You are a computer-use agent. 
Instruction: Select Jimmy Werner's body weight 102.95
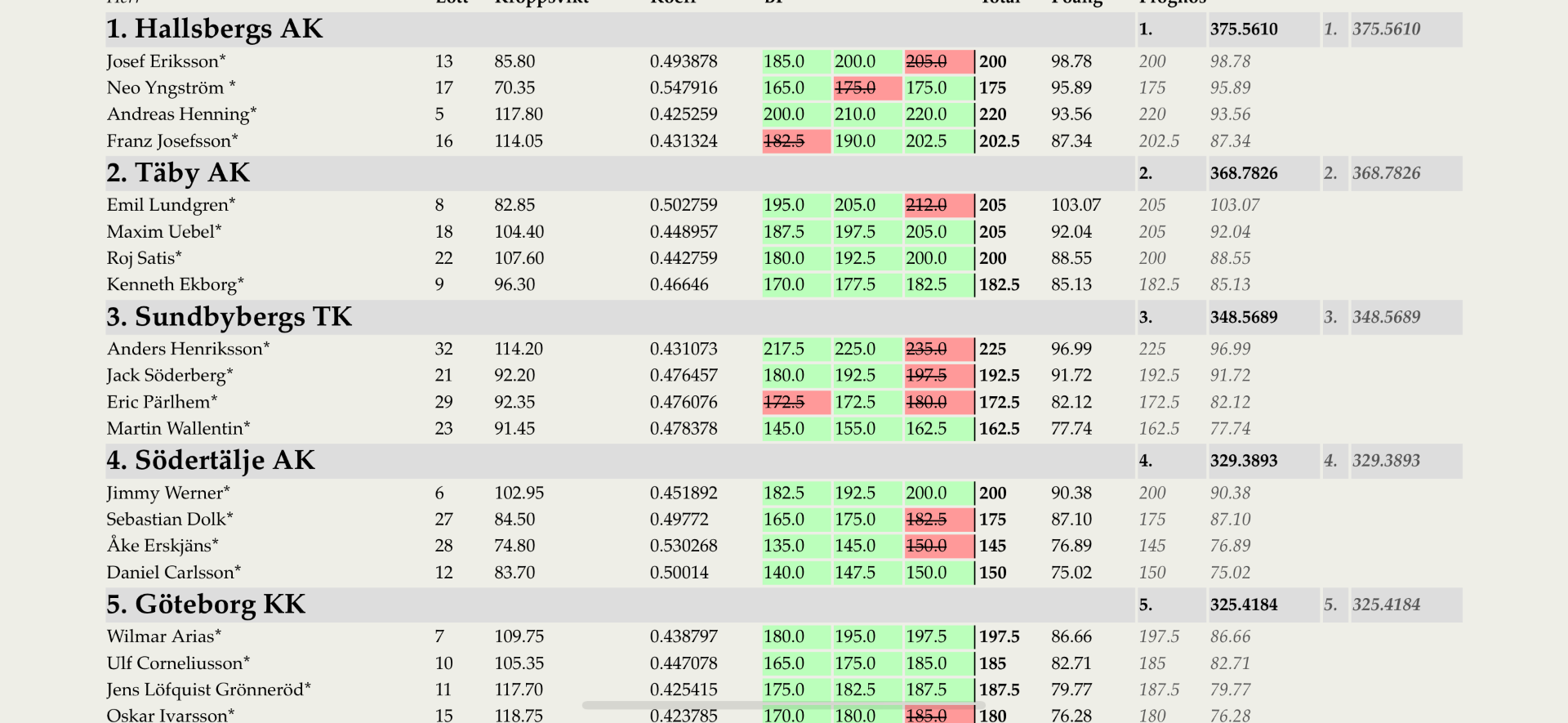(519, 493)
